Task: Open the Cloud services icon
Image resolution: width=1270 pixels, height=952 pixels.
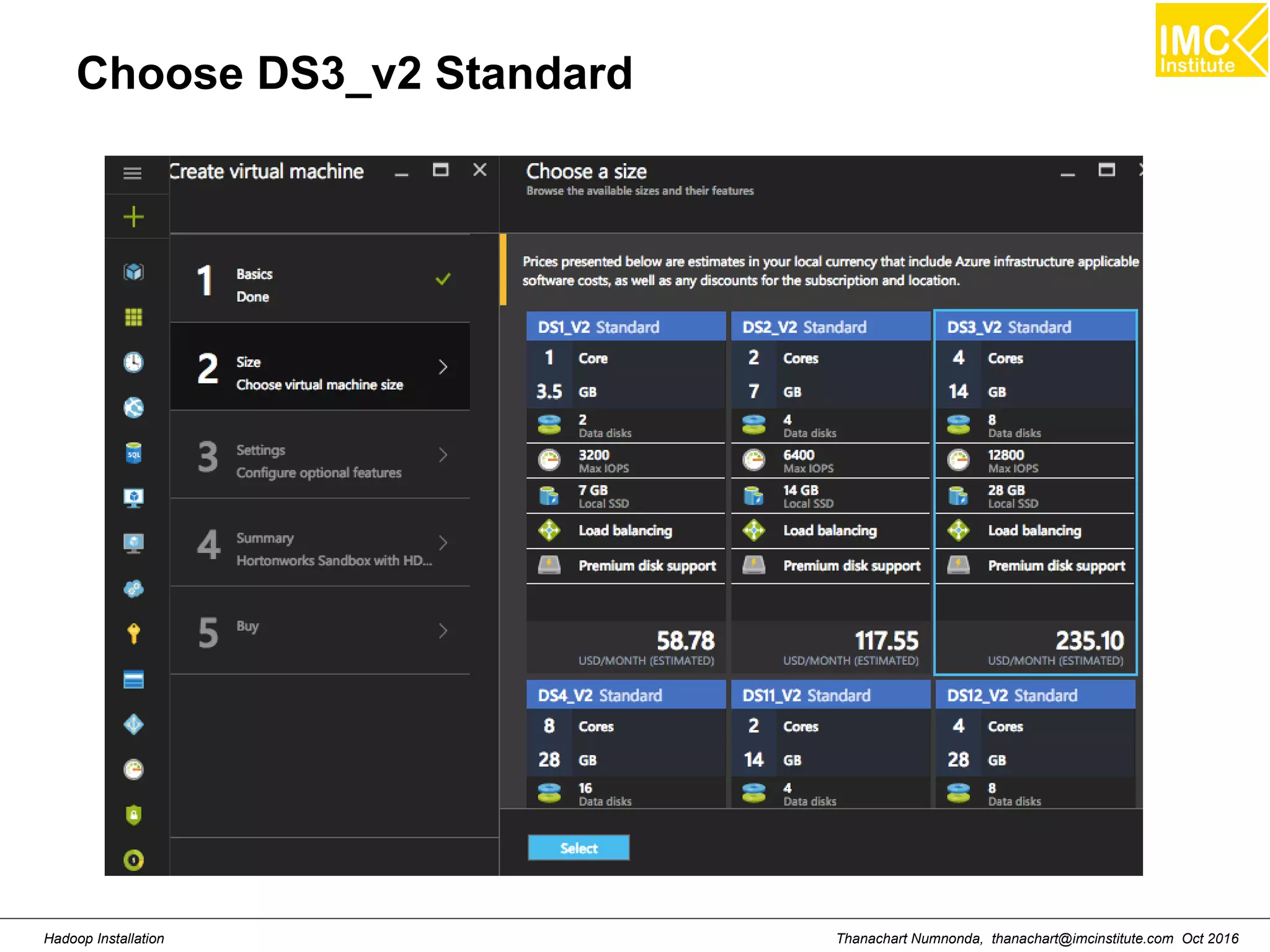Action: 133,588
